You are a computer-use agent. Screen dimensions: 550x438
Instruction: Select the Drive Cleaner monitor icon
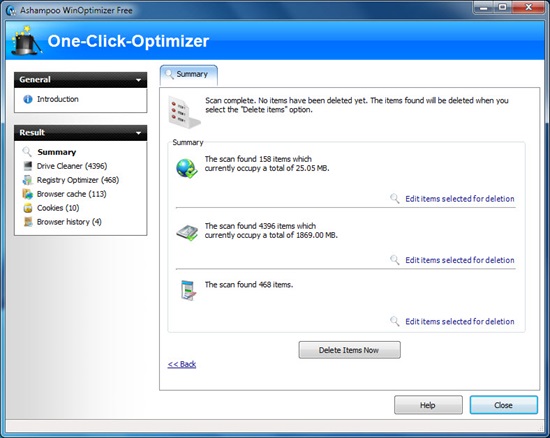pyautogui.click(x=28, y=166)
